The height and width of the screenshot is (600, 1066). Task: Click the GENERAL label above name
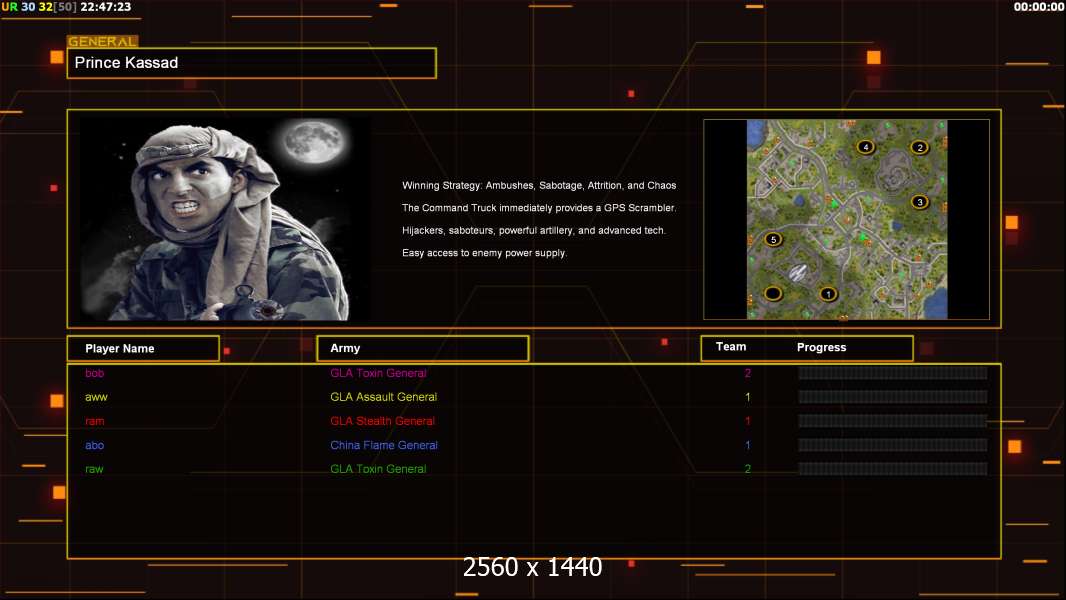(102, 41)
